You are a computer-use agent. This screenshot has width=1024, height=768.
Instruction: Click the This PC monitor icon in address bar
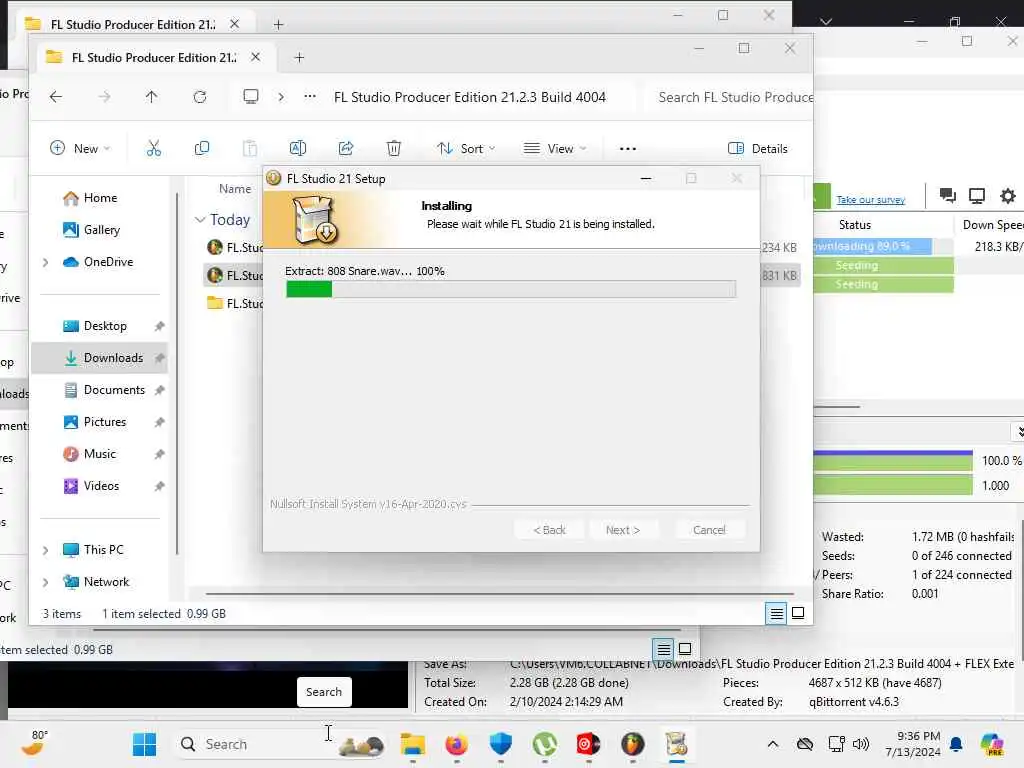tap(251, 97)
